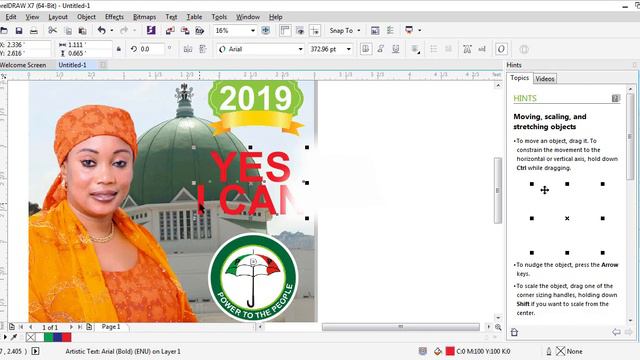Viewport: 640px width, 360px height.
Task: Open the Window menu
Action: [248, 17]
